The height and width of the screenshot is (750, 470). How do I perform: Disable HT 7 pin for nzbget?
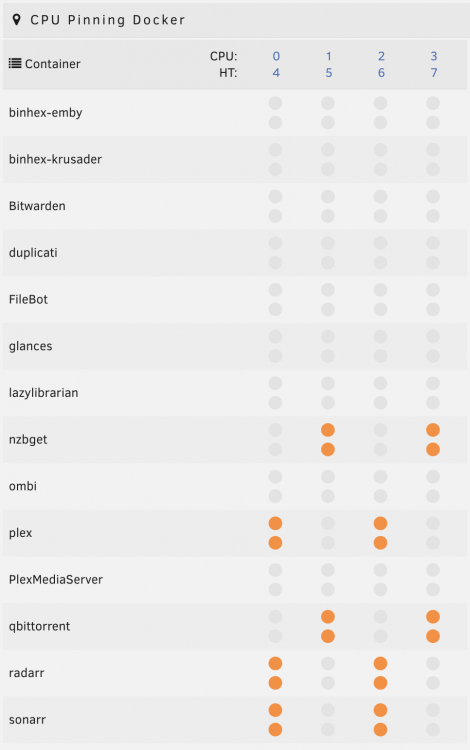pyautogui.click(x=433, y=450)
